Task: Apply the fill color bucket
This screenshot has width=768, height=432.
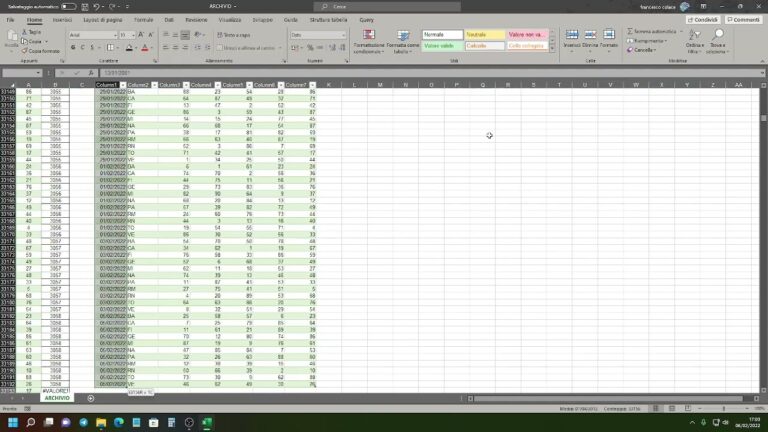Action: (129, 48)
